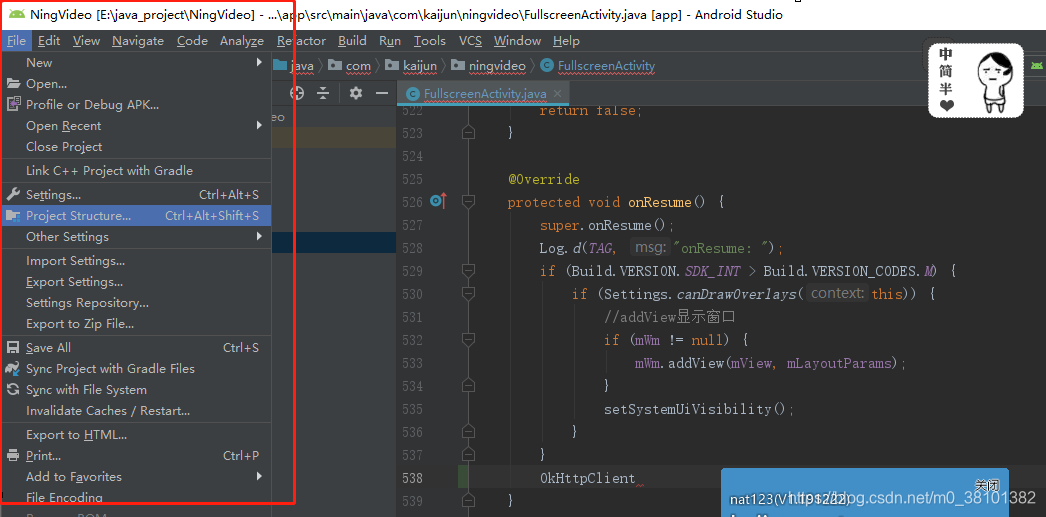Open the VCS menu
Screen dimensions: 1046x517
470,41
